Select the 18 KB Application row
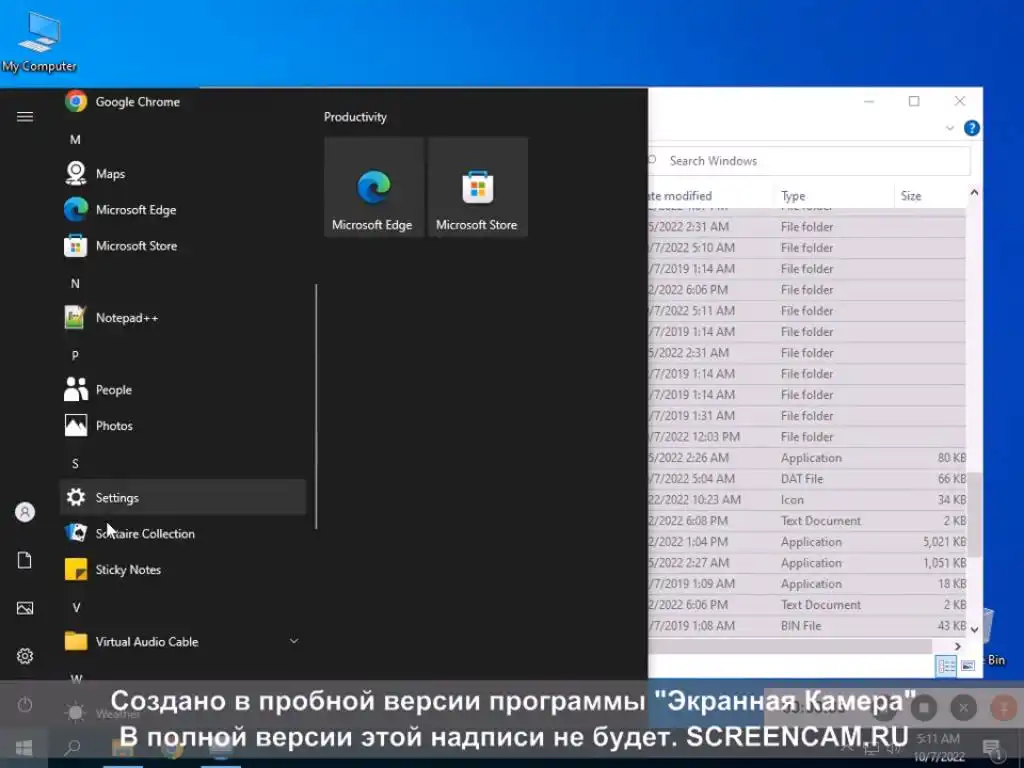The width and height of the screenshot is (1024, 768). (807, 584)
